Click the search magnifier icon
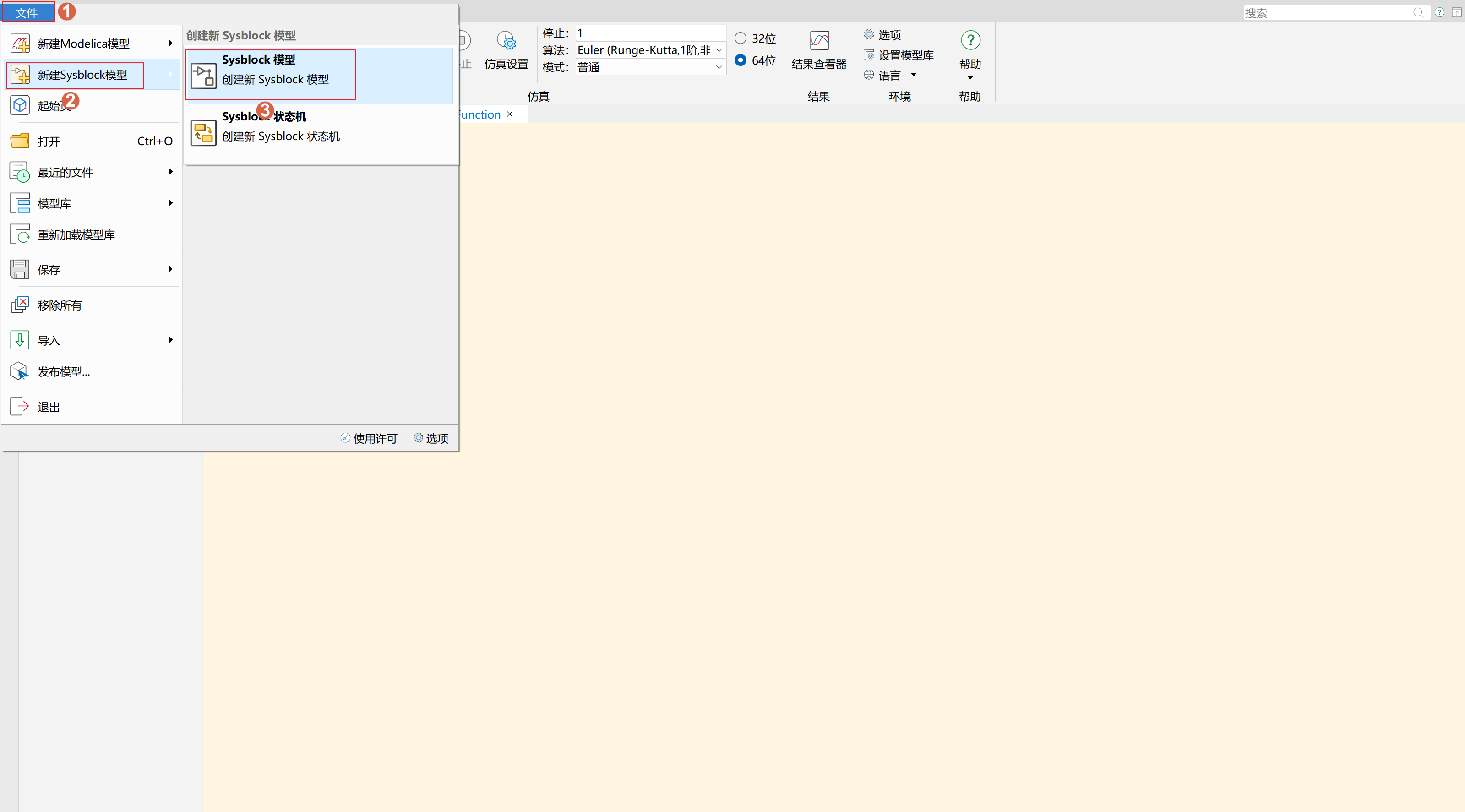The height and width of the screenshot is (812, 1465). coord(1418,12)
